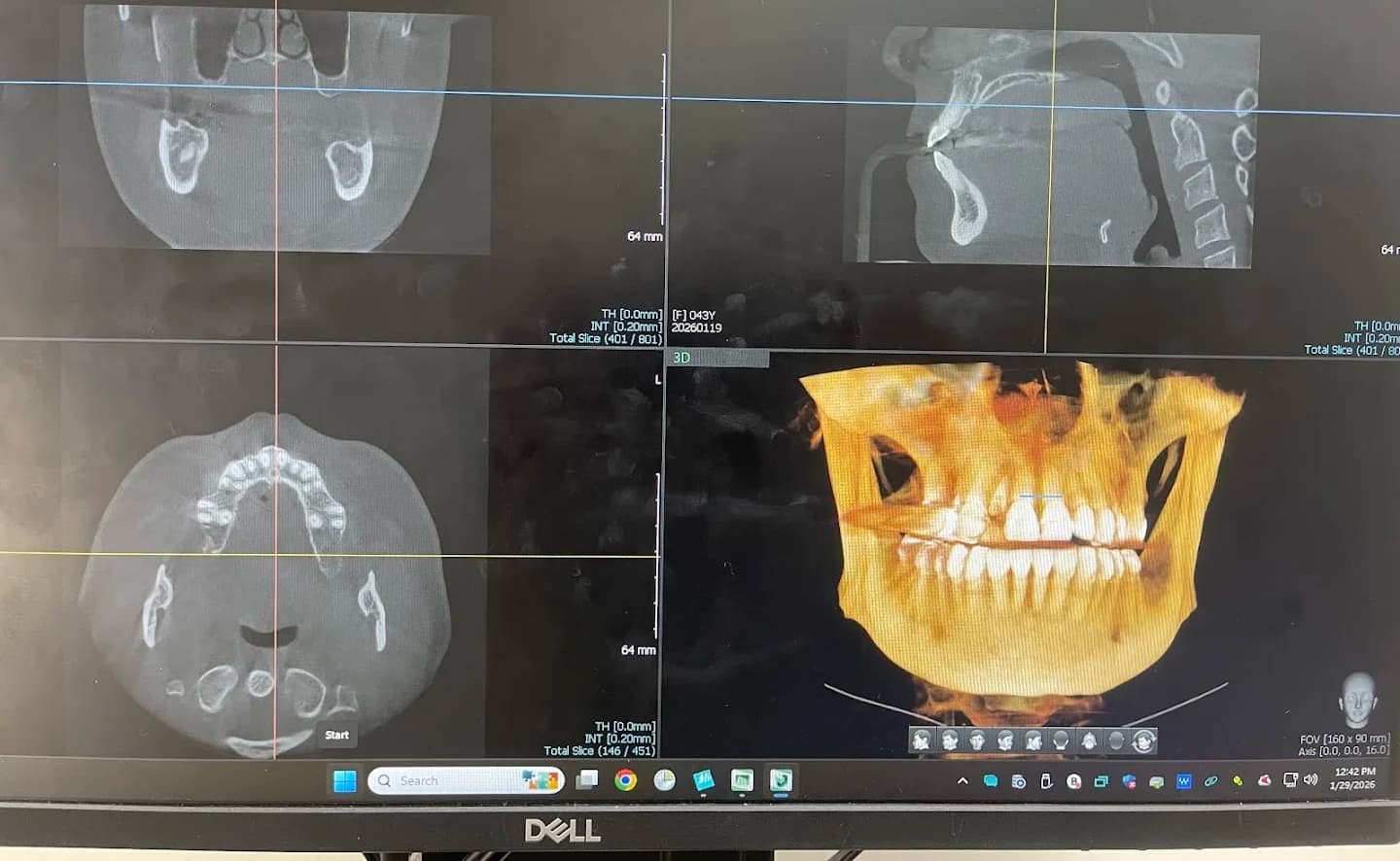Click the USB device tray icon
The width and height of the screenshot is (1400, 861).
coord(1046,781)
